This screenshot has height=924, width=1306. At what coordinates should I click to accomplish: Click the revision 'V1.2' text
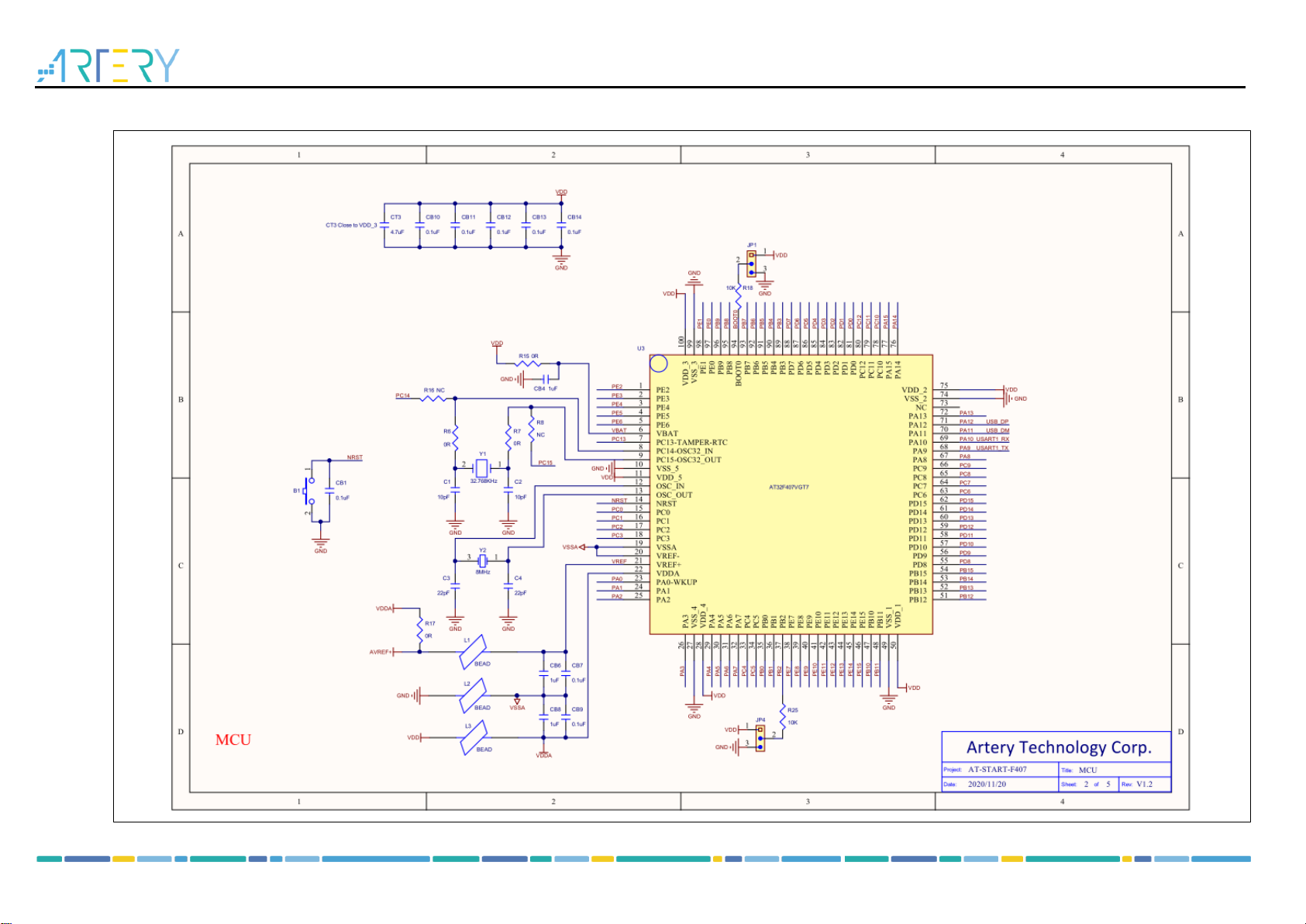coord(1145,784)
